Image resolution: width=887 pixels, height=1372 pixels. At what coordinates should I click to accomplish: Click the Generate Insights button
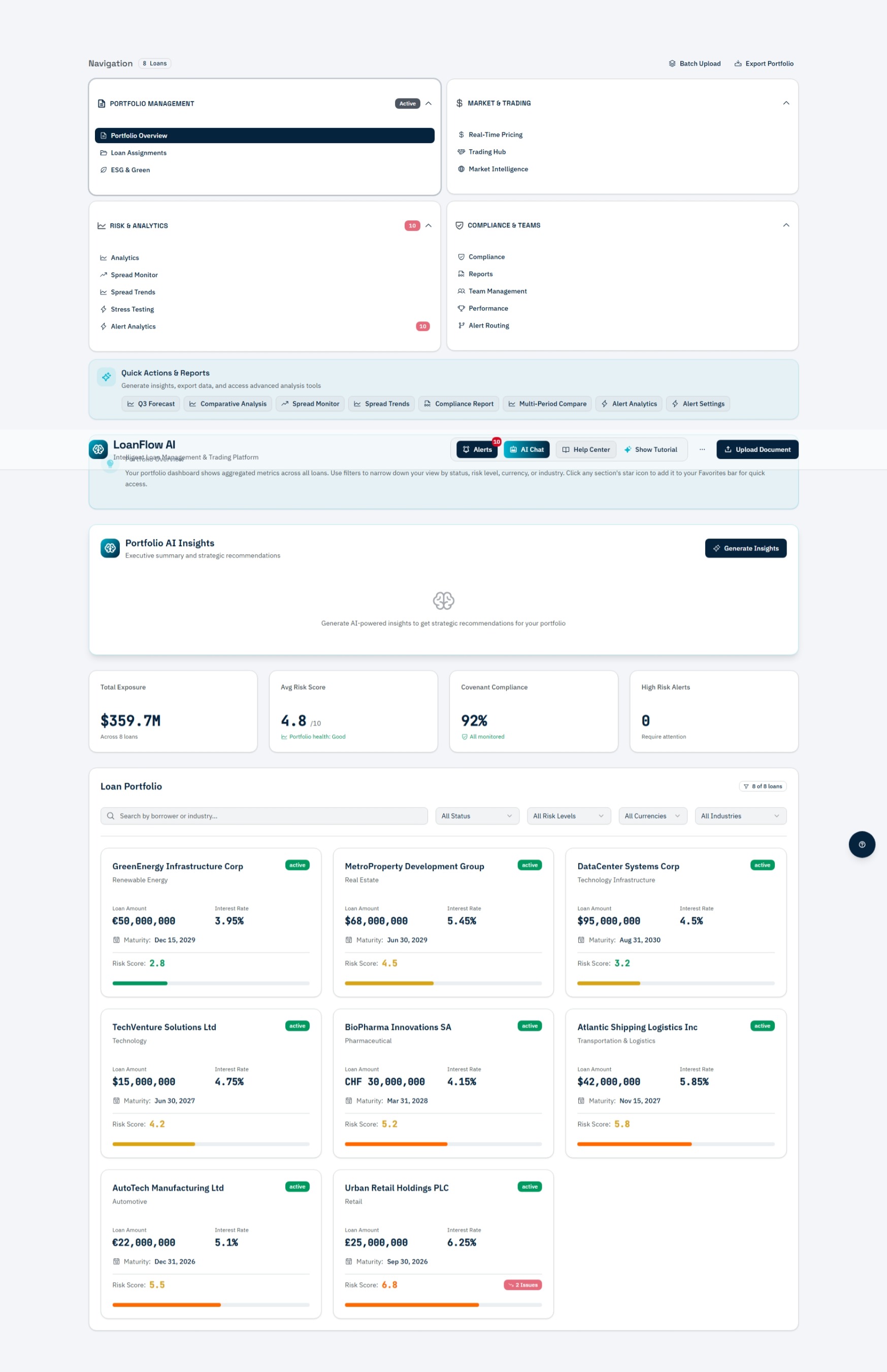[745, 548]
